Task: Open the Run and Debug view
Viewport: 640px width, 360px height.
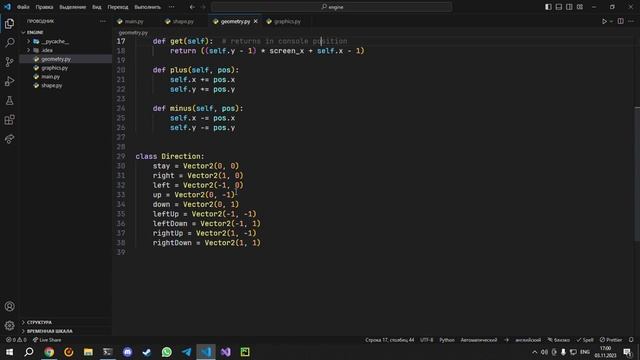Action: 9,81
